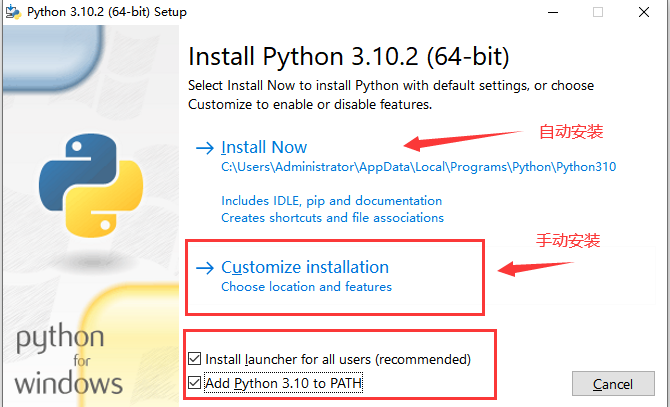Click the arrow icon beside Install Now
670x407 pixels.
pos(205,148)
